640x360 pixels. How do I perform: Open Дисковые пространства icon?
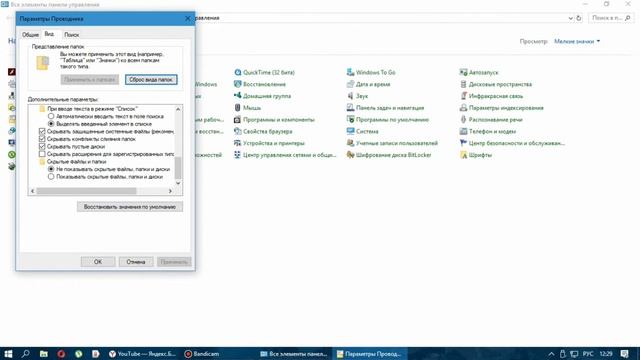463,84
